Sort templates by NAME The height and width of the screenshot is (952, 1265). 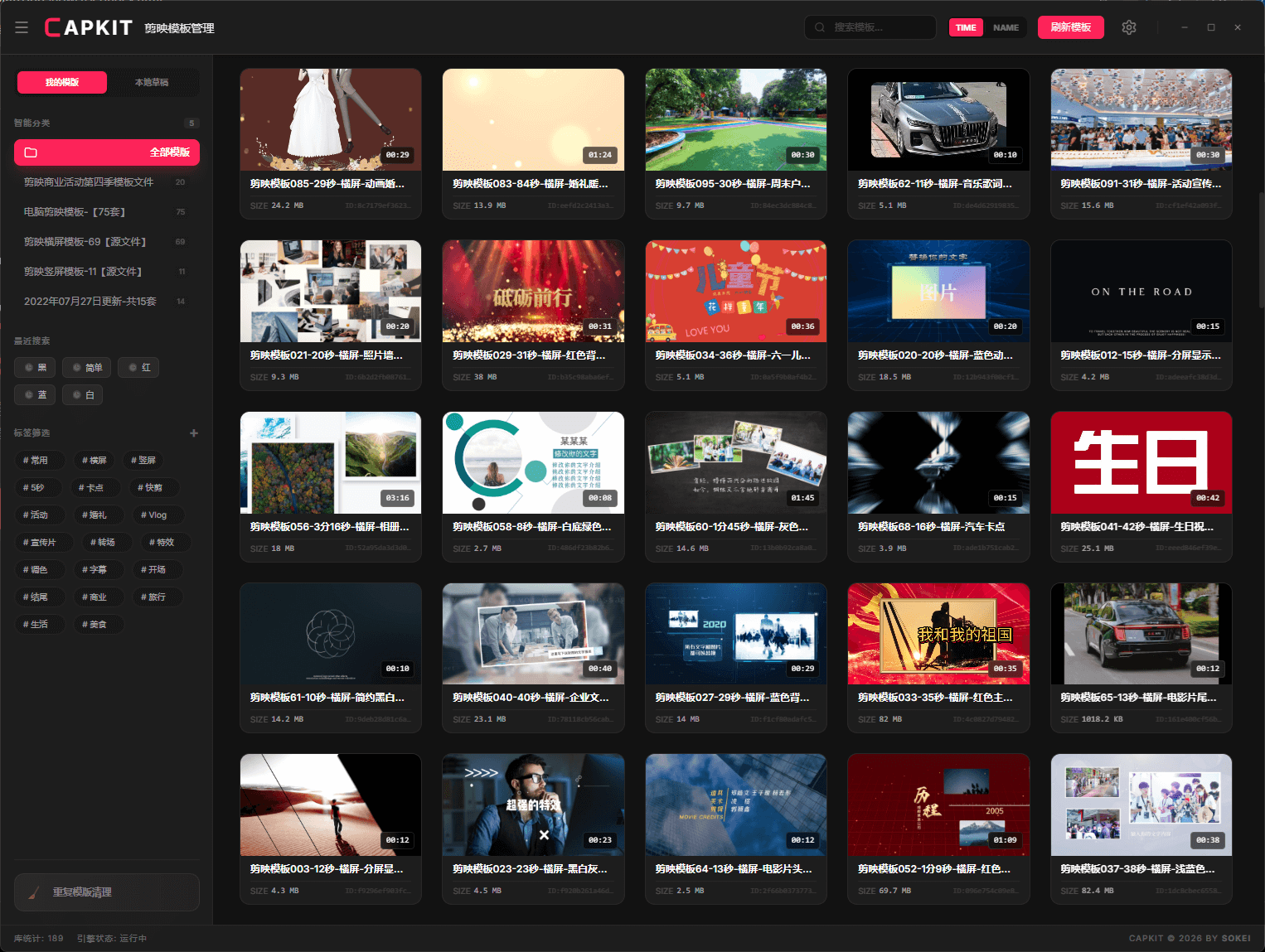coord(1006,27)
